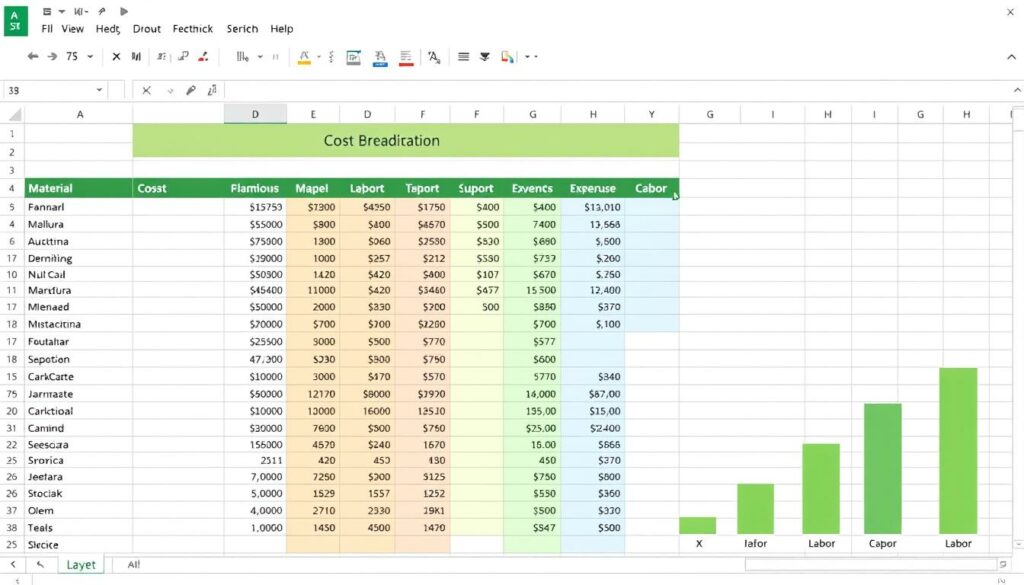Click the select-all corner triangle

14,115
